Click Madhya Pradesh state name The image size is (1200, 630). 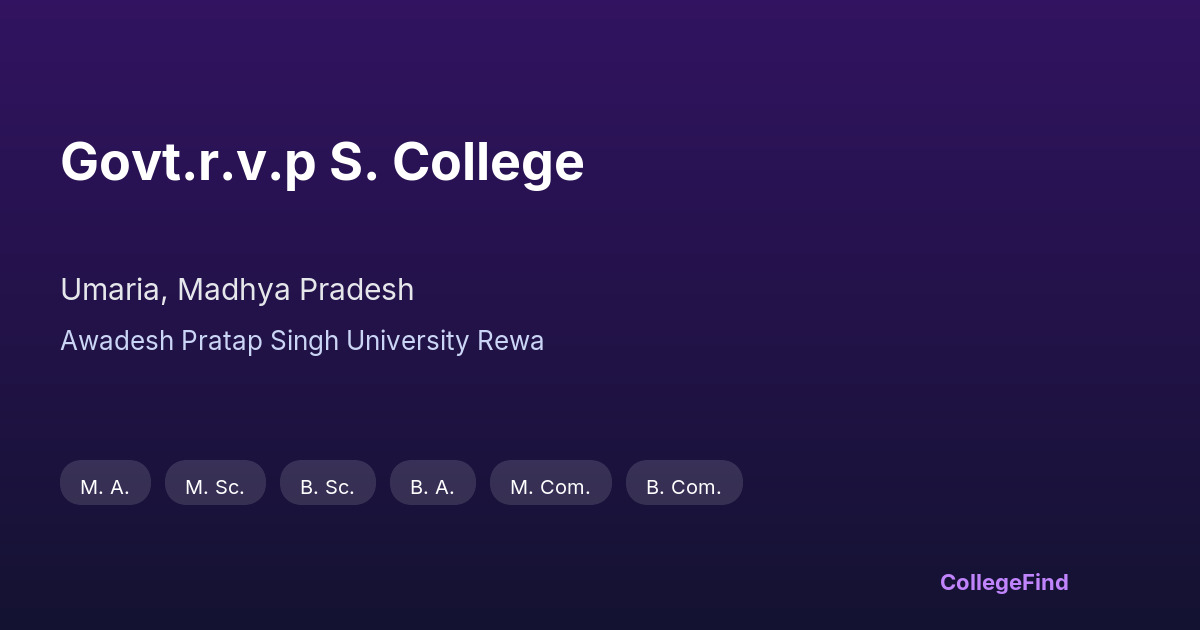pos(295,290)
